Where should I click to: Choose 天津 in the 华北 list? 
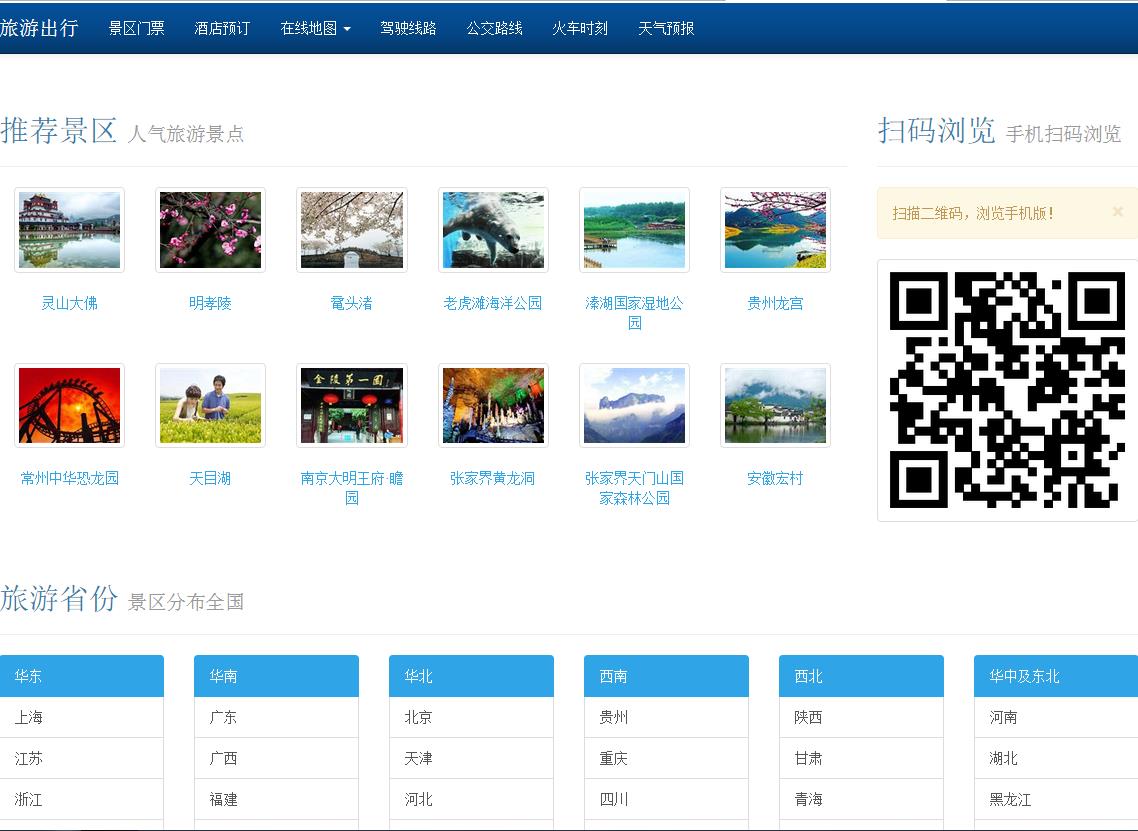point(472,758)
